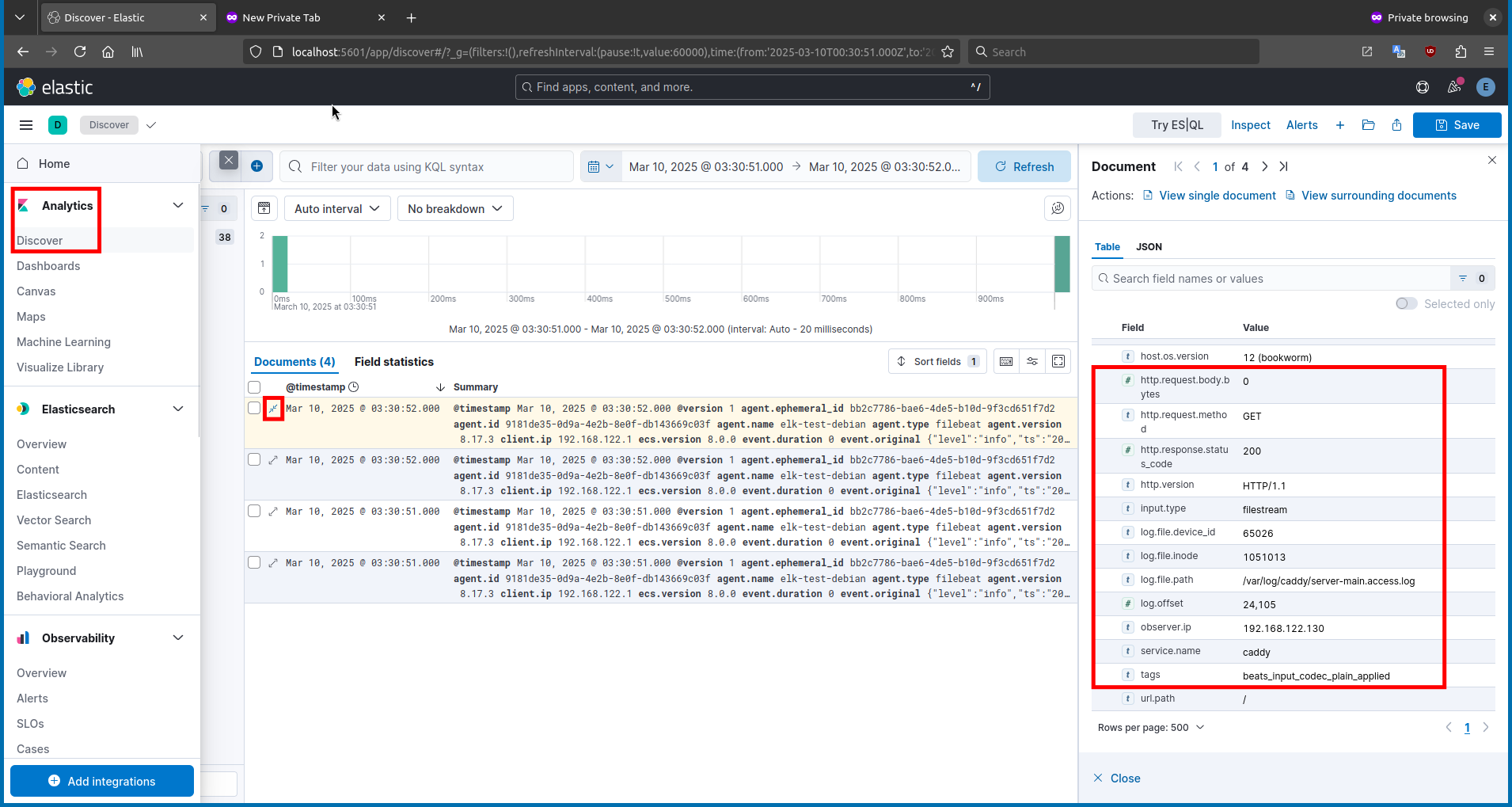
Task: Expand document details for third row
Action: point(273,512)
